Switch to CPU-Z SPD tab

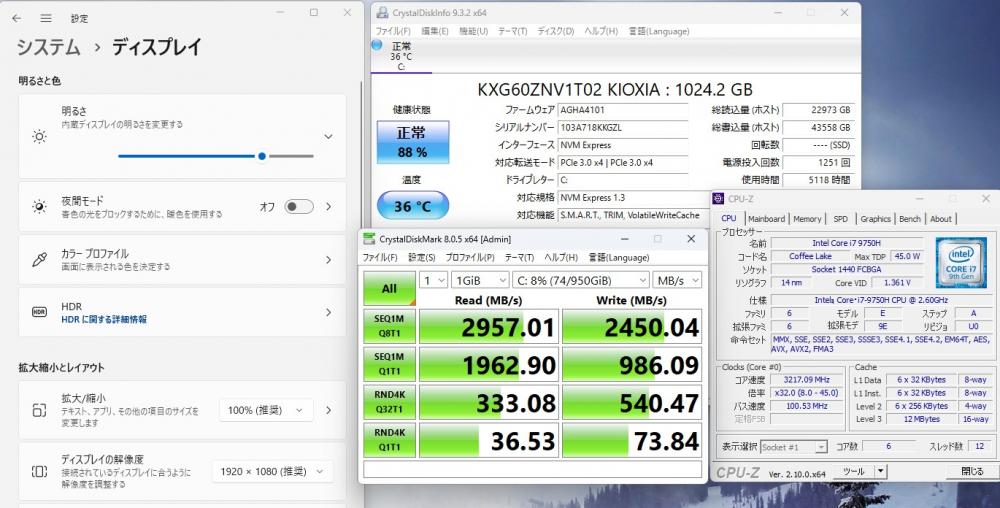(841, 219)
